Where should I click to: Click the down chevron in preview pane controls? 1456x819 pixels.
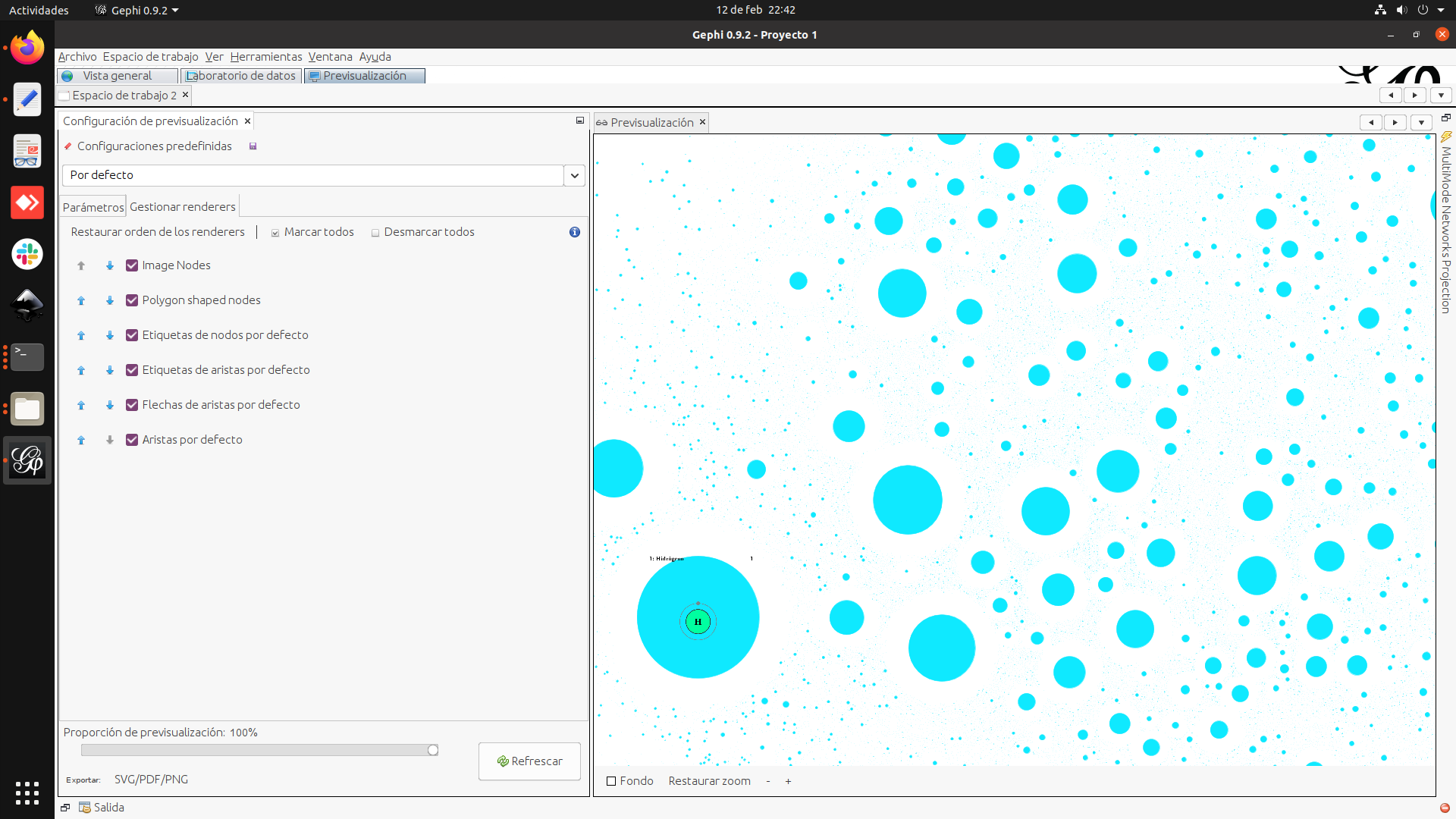[x=1420, y=122]
